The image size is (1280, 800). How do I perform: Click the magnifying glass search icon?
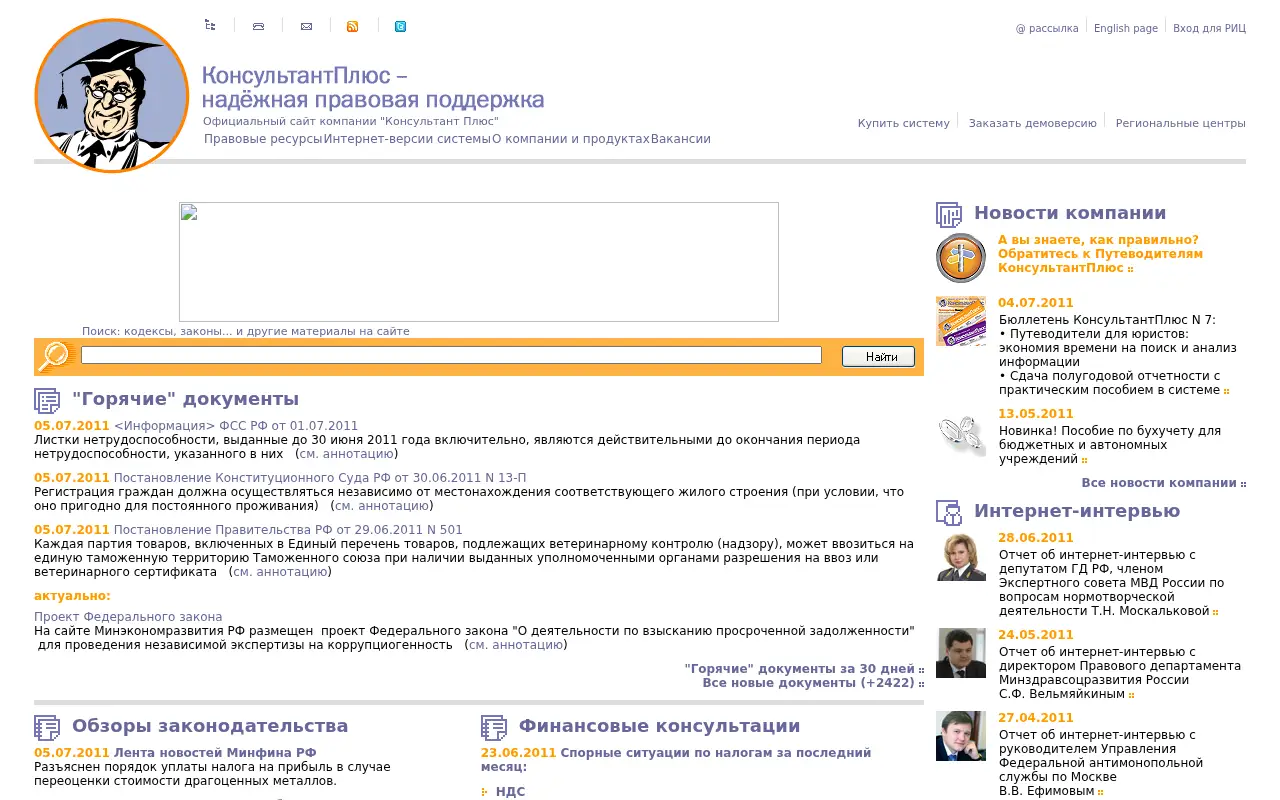point(56,356)
